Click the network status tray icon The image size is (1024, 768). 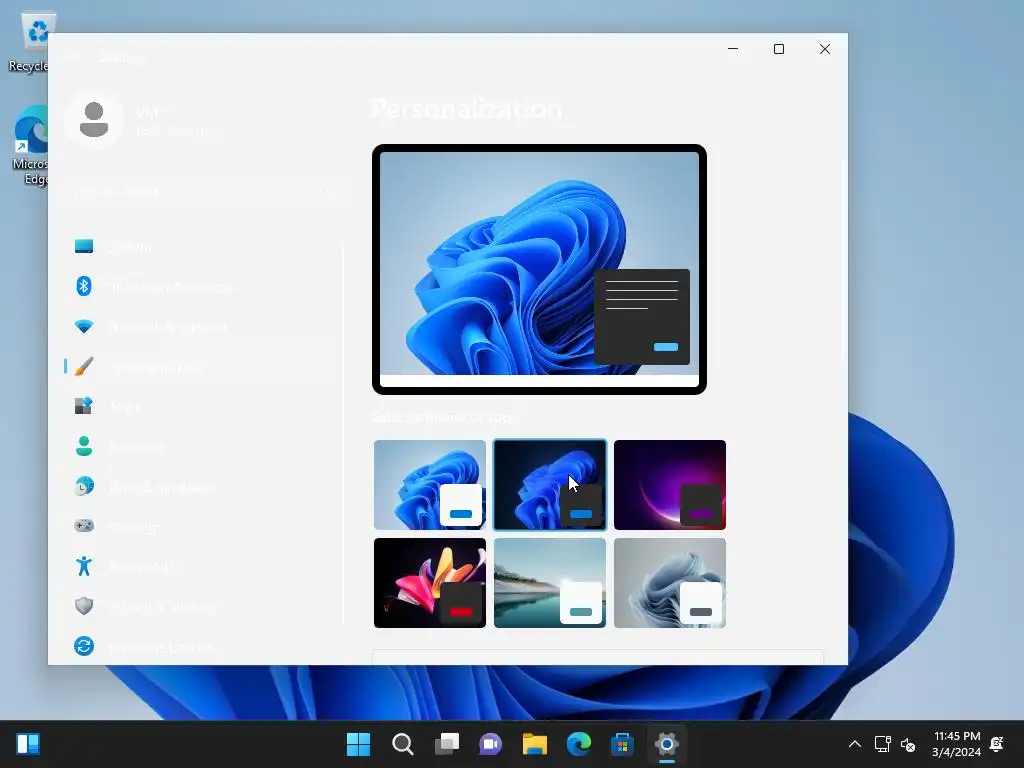tap(883, 744)
